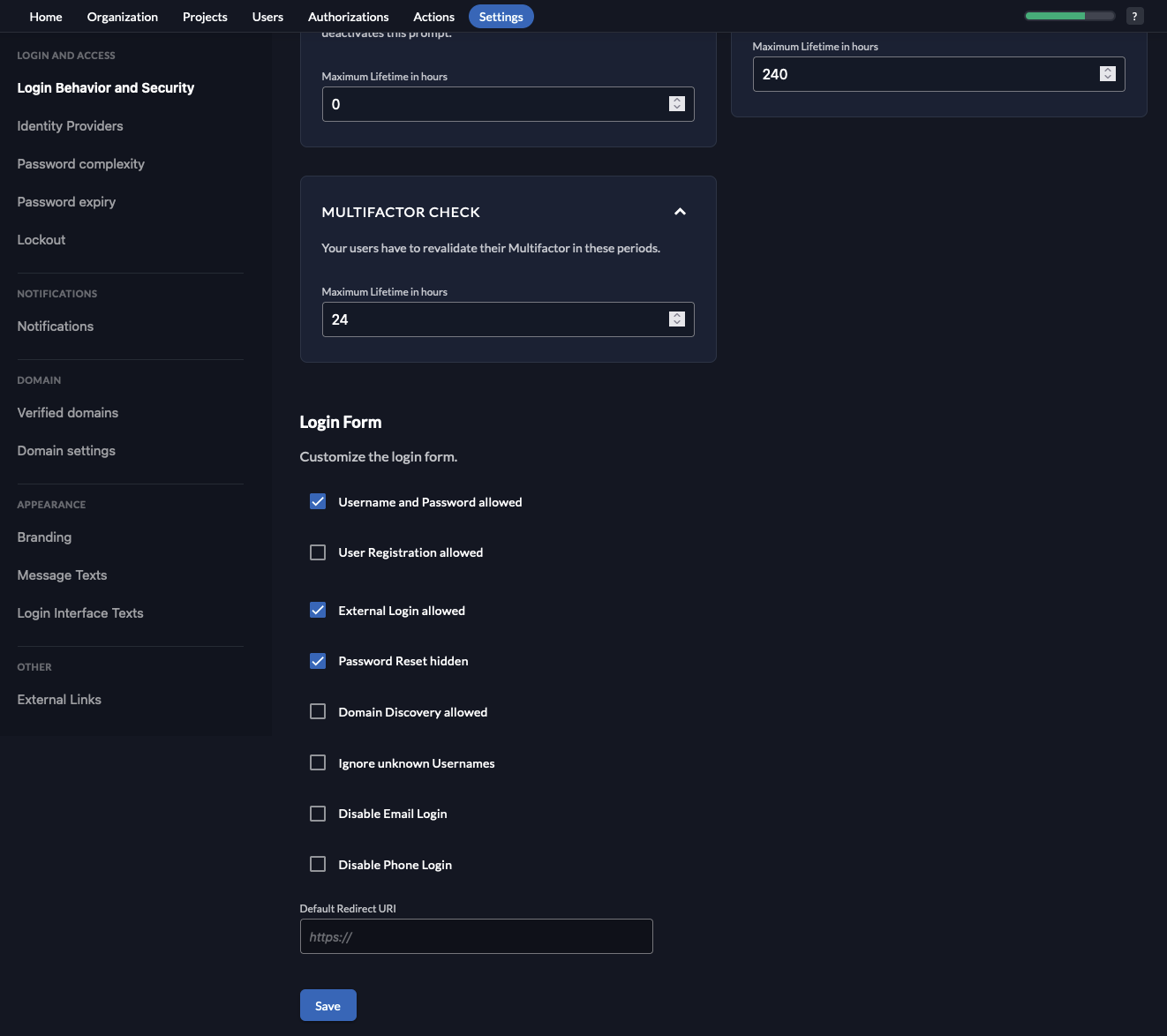
Task: Collapse the Multifactor Check section
Action: [x=680, y=212]
